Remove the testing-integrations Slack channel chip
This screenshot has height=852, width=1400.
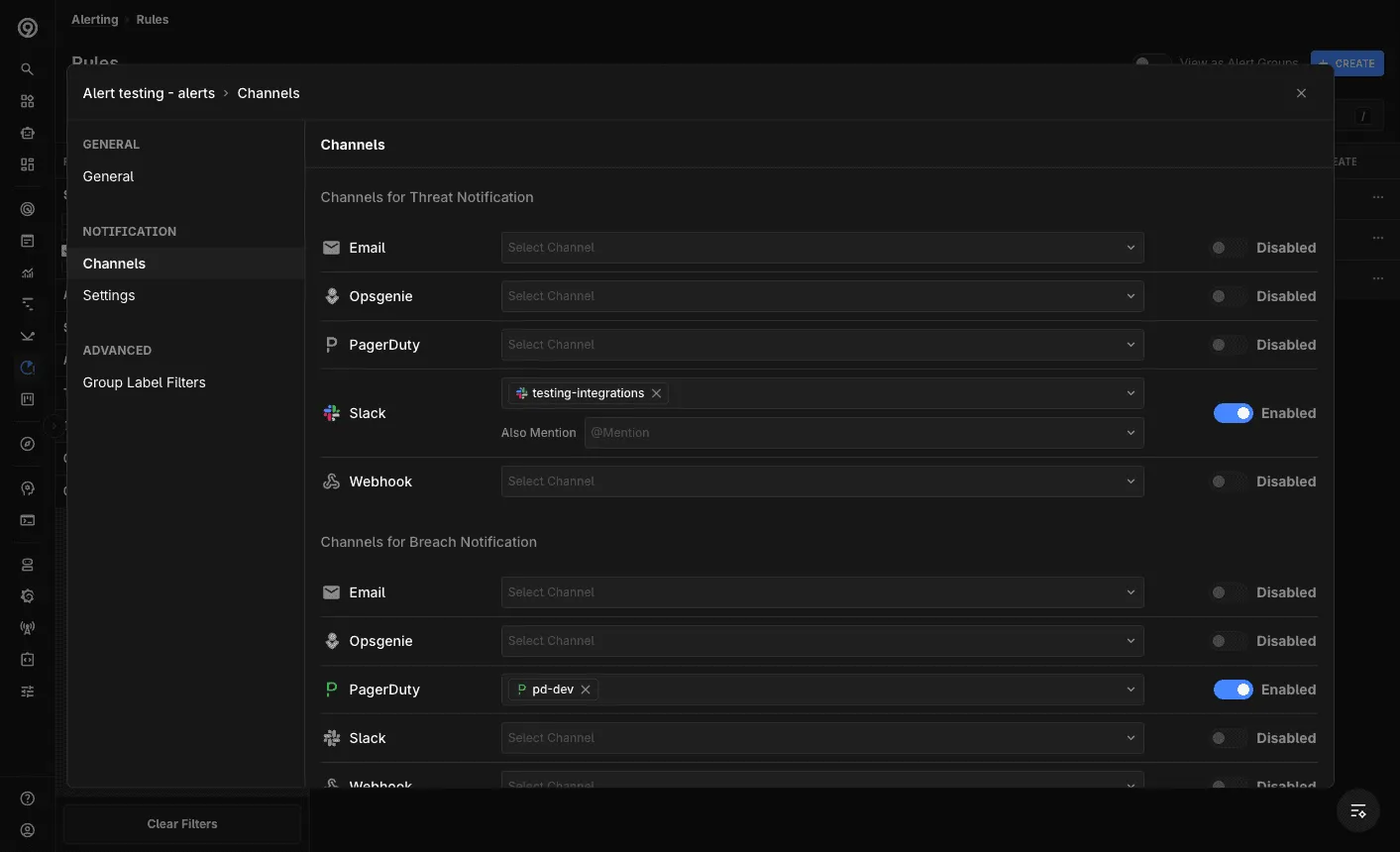point(656,393)
